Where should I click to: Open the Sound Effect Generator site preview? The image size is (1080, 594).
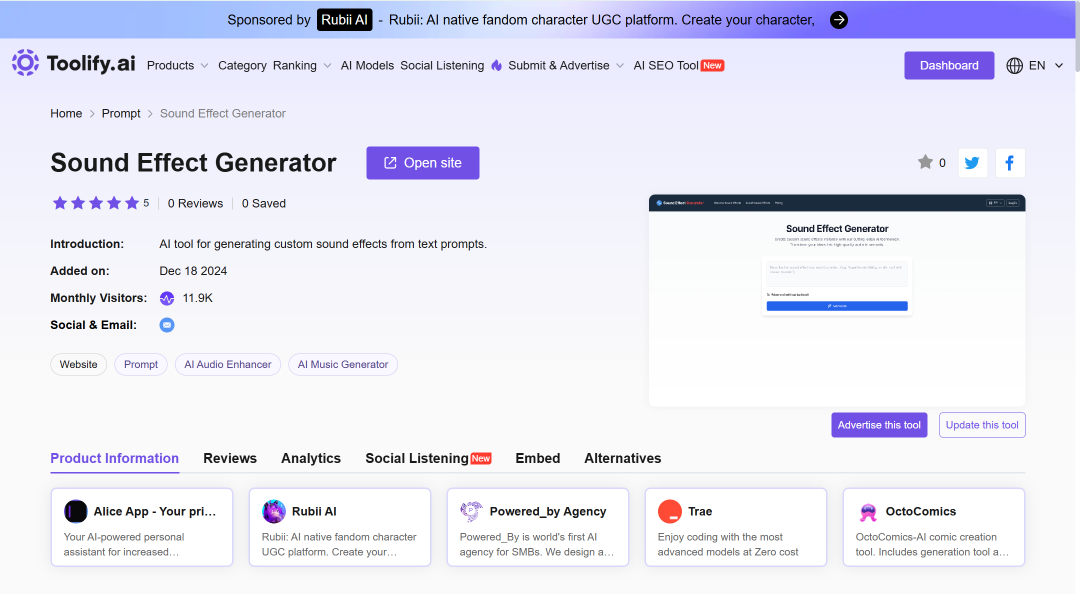pos(837,300)
